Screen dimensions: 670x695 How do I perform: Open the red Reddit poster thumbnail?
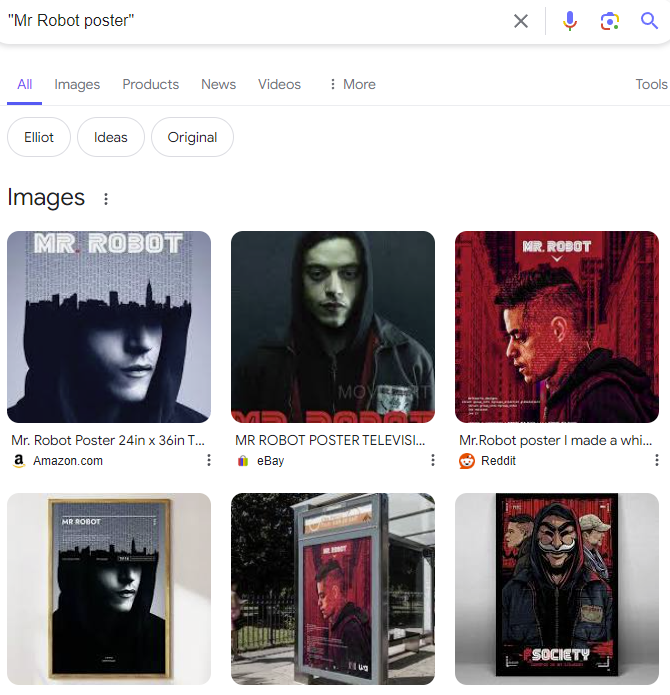coord(557,327)
